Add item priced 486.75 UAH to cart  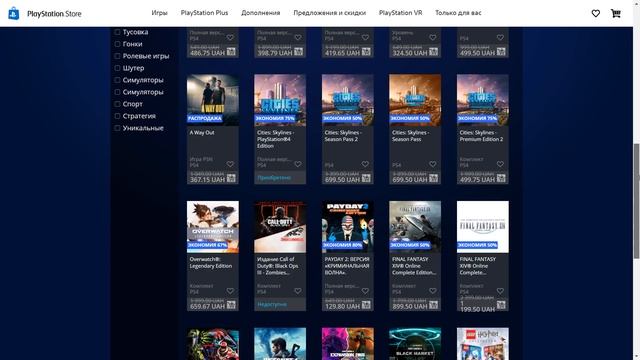coord(231,52)
